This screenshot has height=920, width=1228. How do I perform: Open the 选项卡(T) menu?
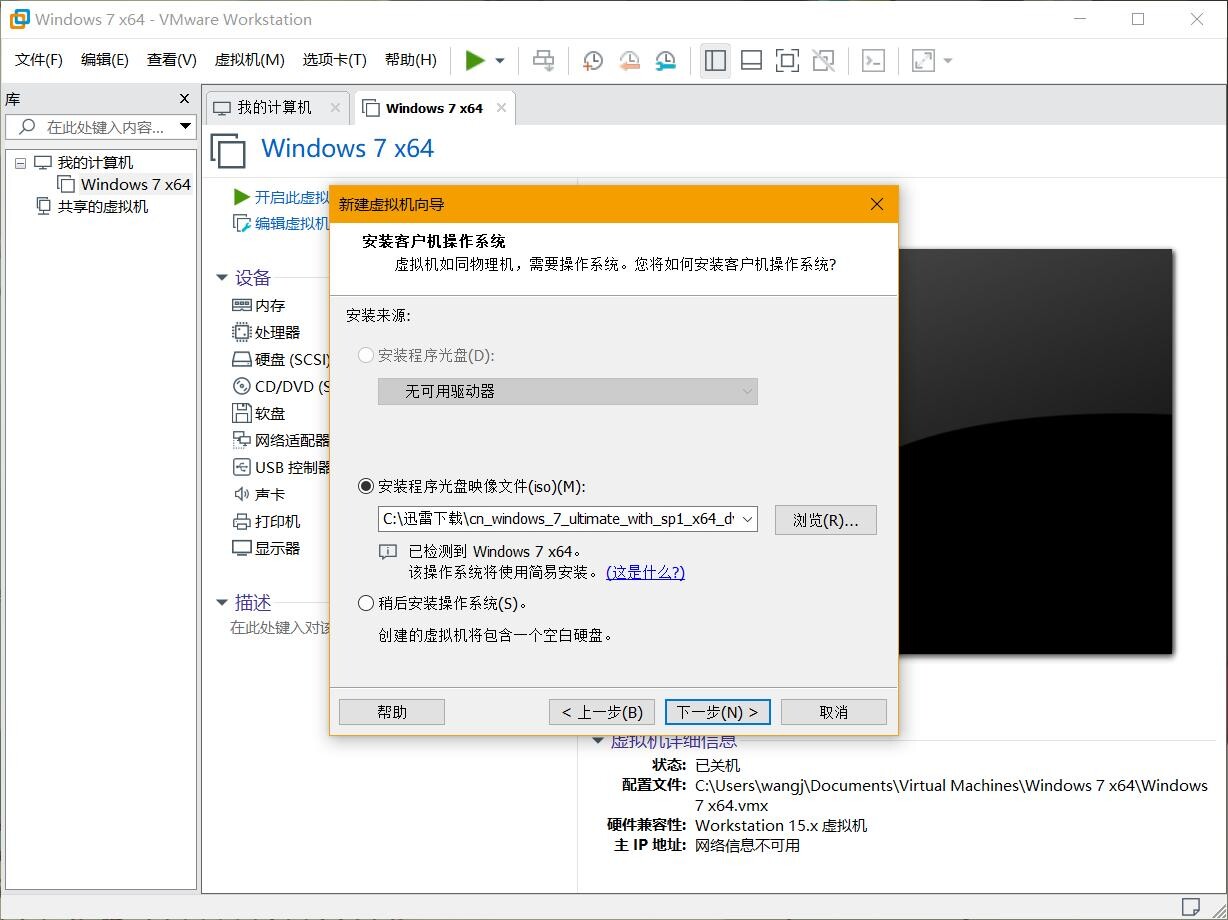pyautogui.click(x=335, y=60)
